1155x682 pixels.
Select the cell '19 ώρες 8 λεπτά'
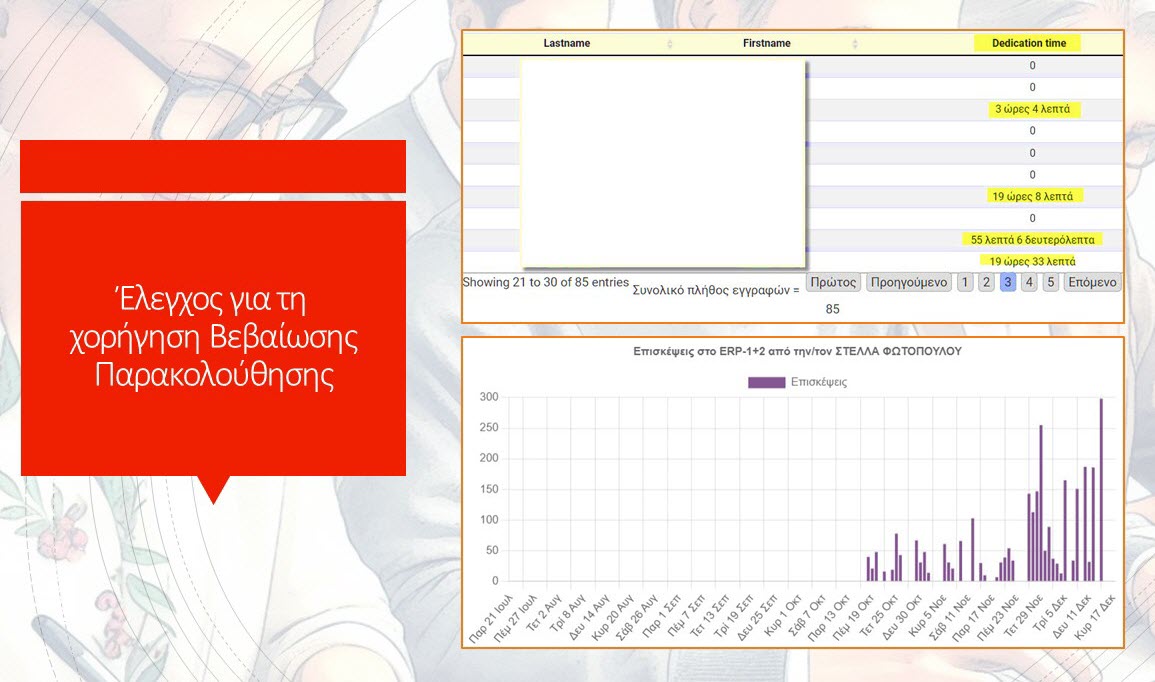pyautogui.click(x=1032, y=196)
